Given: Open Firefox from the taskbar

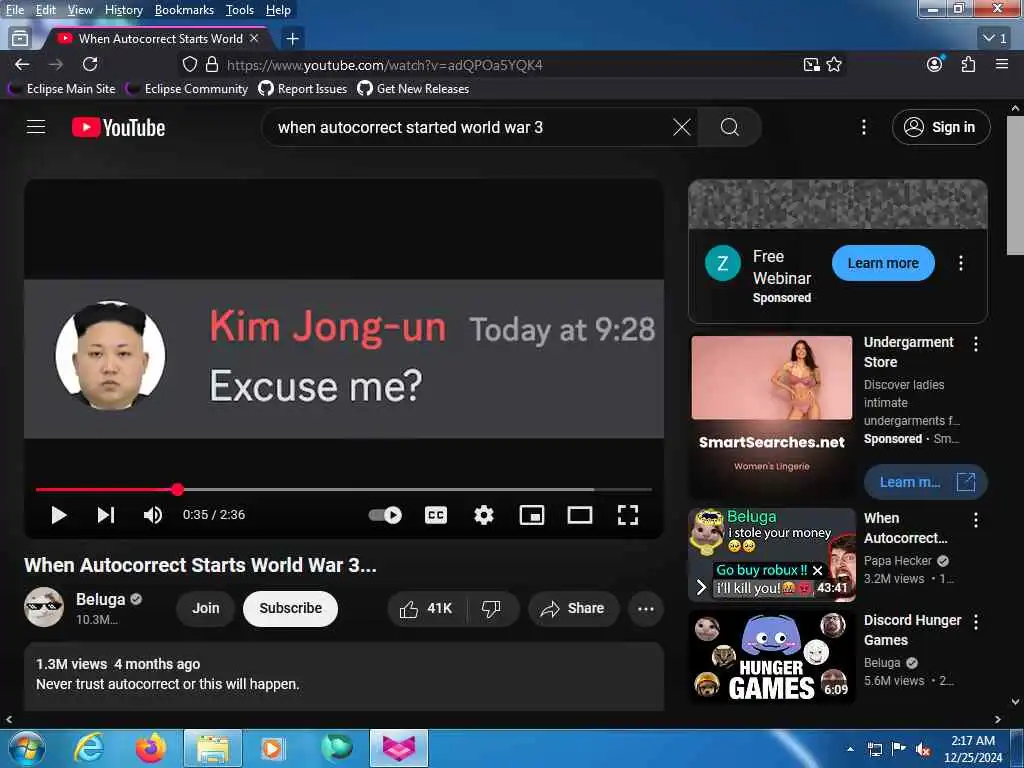Looking at the screenshot, I should [x=150, y=748].
